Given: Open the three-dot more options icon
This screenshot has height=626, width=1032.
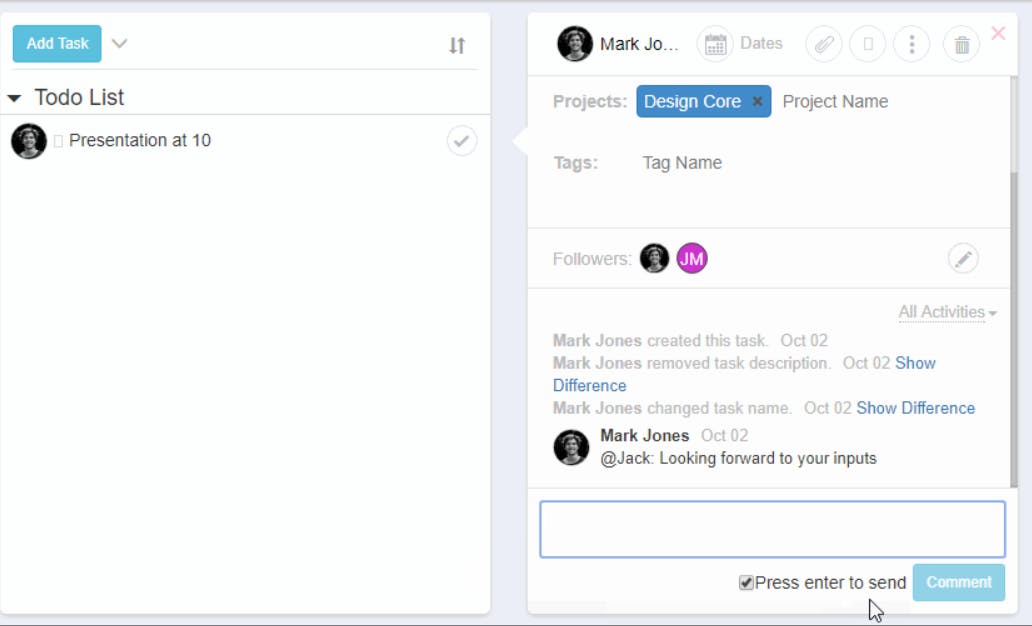Looking at the screenshot, I should [911, 44].
